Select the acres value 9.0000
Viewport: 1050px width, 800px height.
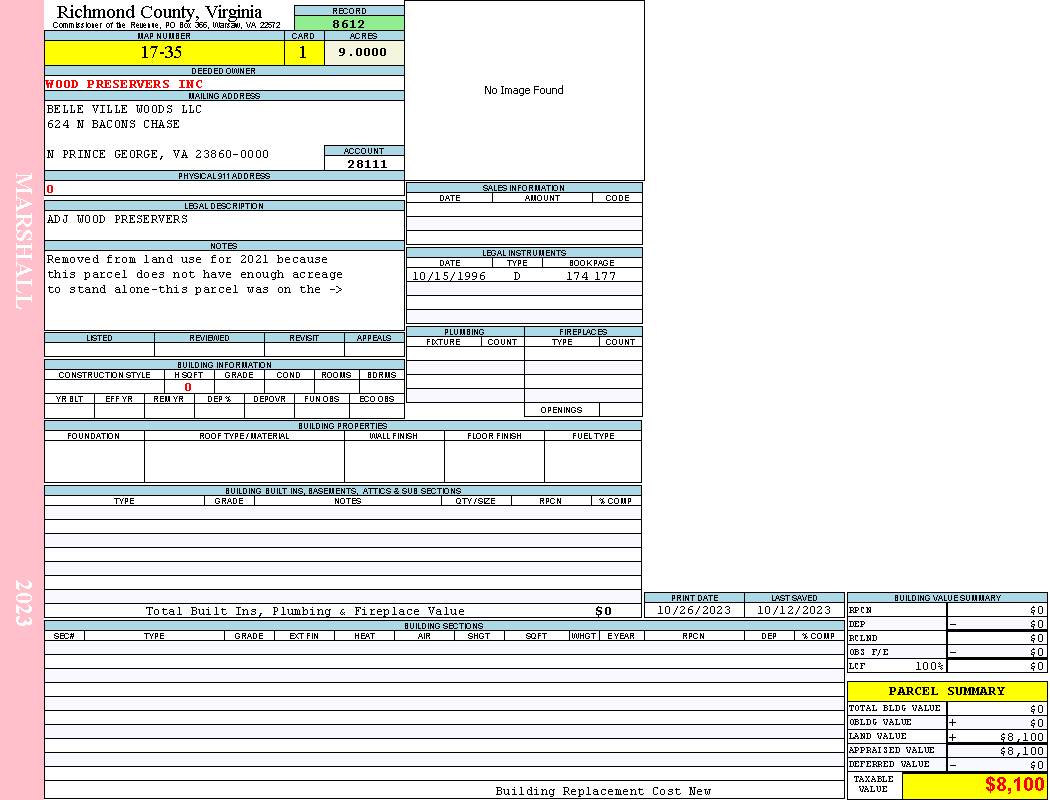pos(363,53)
